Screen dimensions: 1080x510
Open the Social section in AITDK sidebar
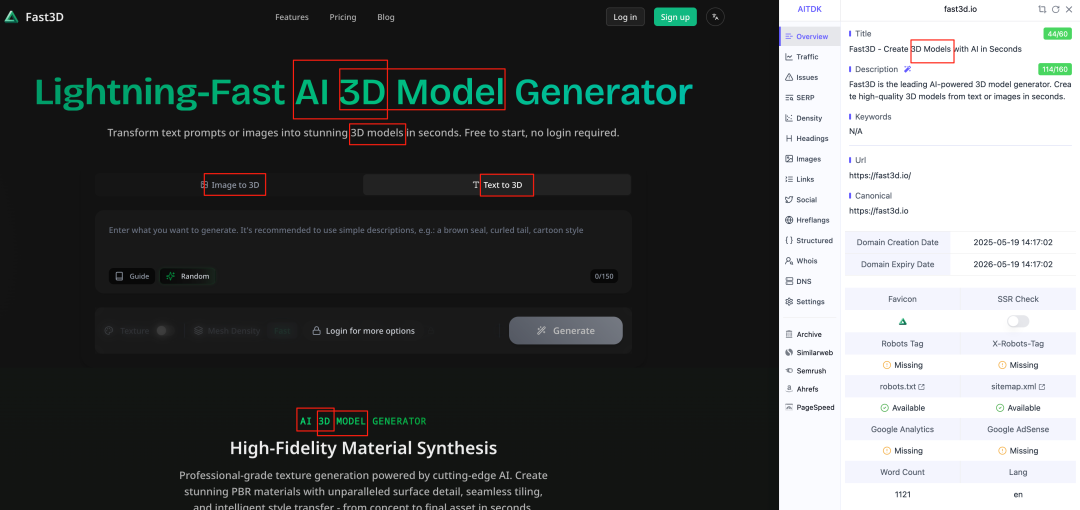coord(809,200)
